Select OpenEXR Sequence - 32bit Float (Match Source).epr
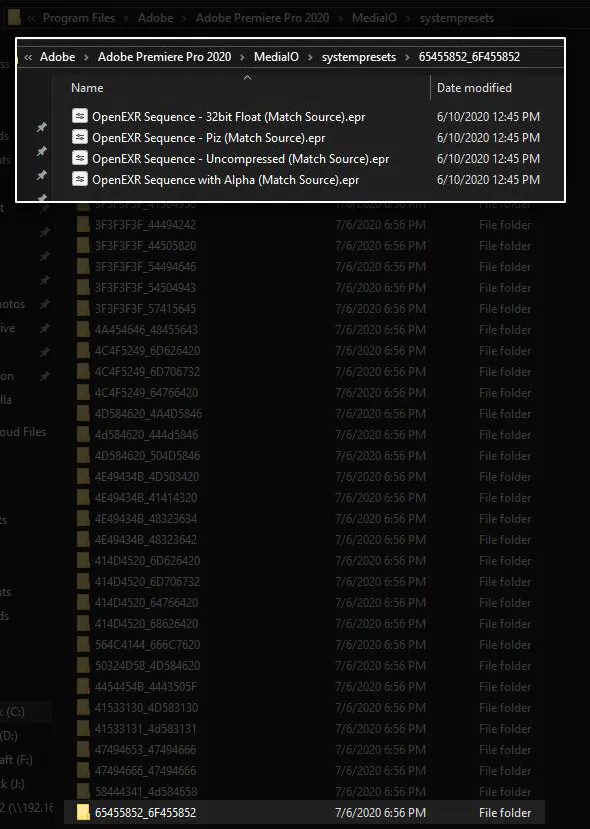Viewport: 590px width, 829px height. 228,116
